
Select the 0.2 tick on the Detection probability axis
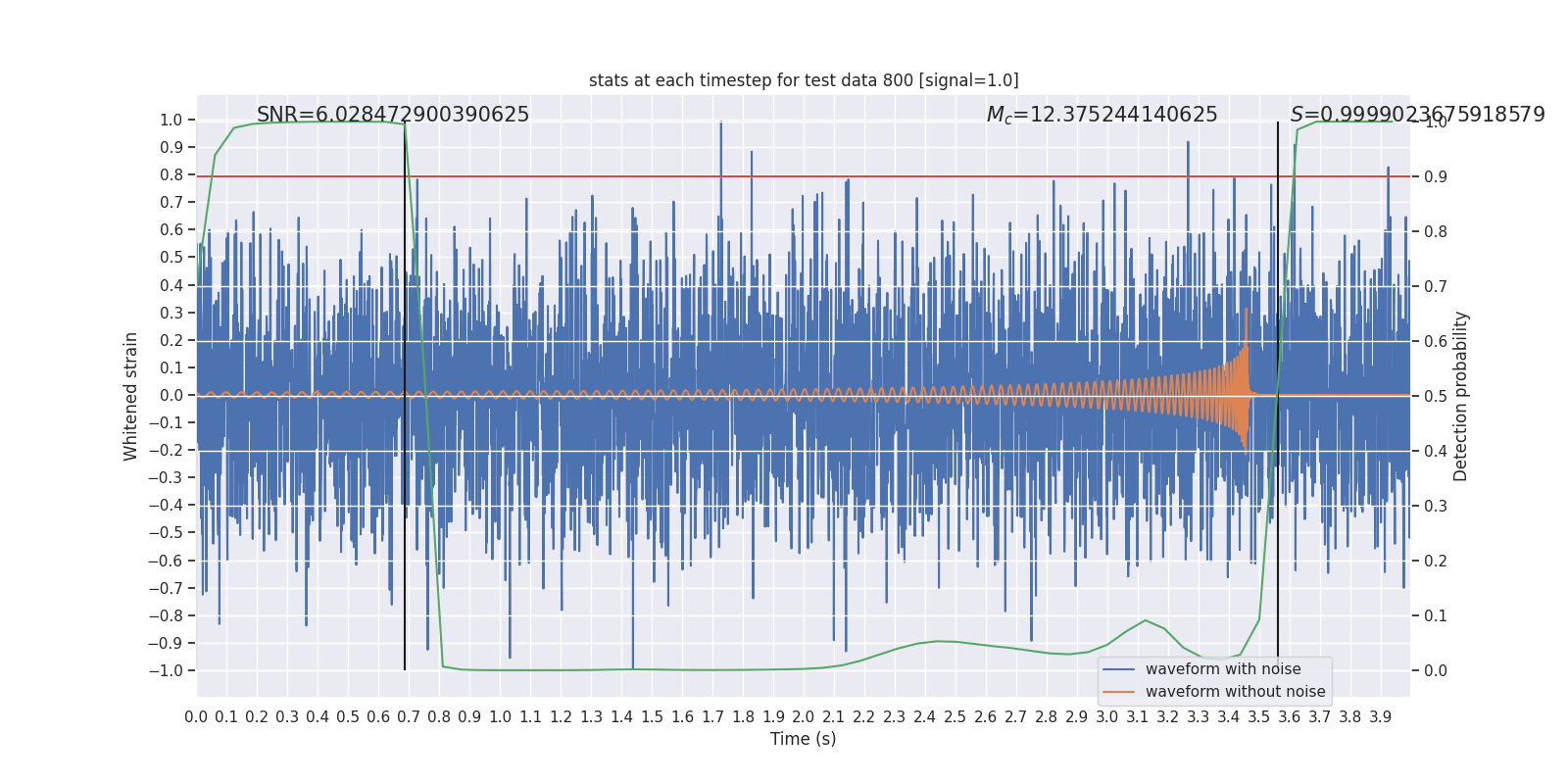1436,562
